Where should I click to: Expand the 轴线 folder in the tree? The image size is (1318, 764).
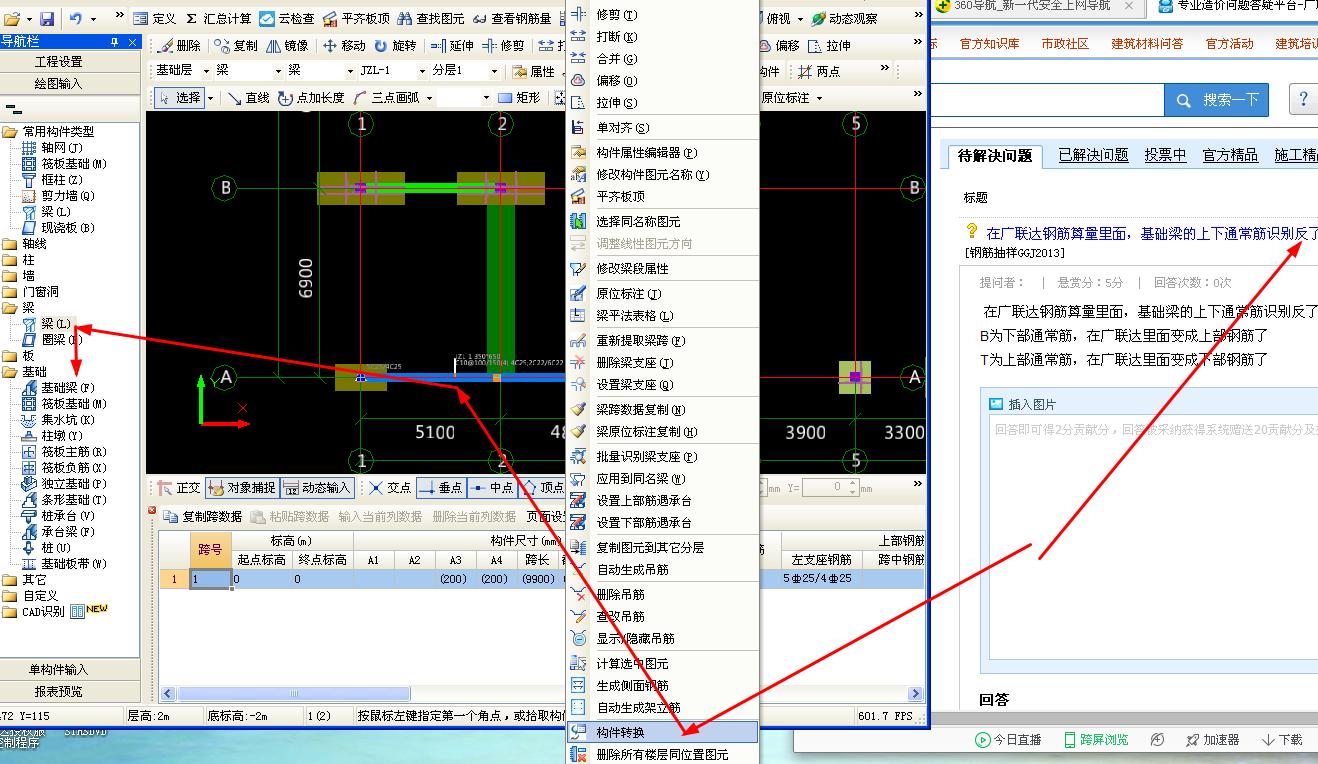pyautogui.click(x=9, y=244)
